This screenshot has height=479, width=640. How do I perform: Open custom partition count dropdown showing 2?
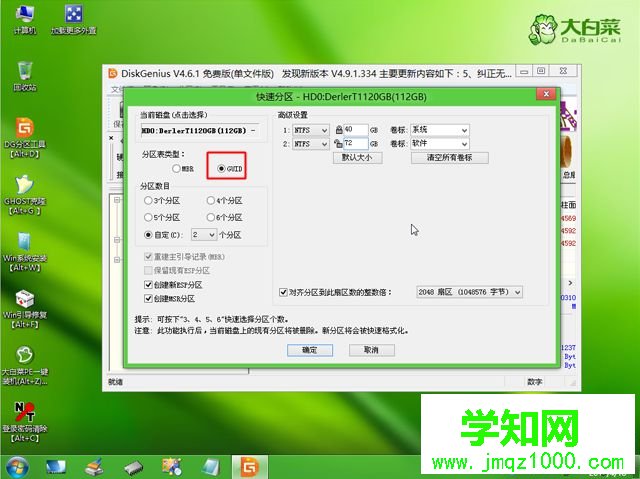[x=204, y=235]
